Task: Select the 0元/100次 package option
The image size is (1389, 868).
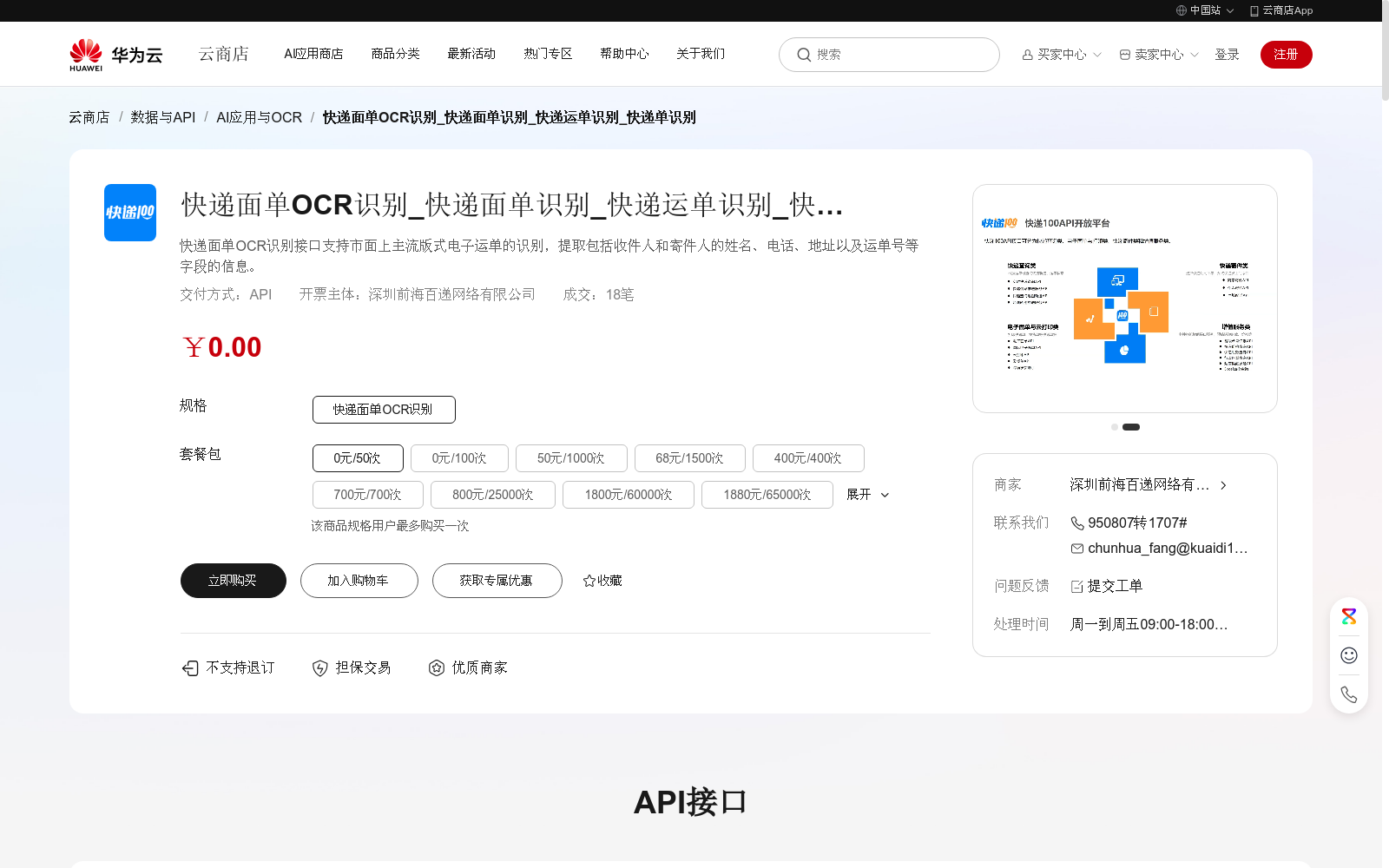Action: [x=459, y=458]
